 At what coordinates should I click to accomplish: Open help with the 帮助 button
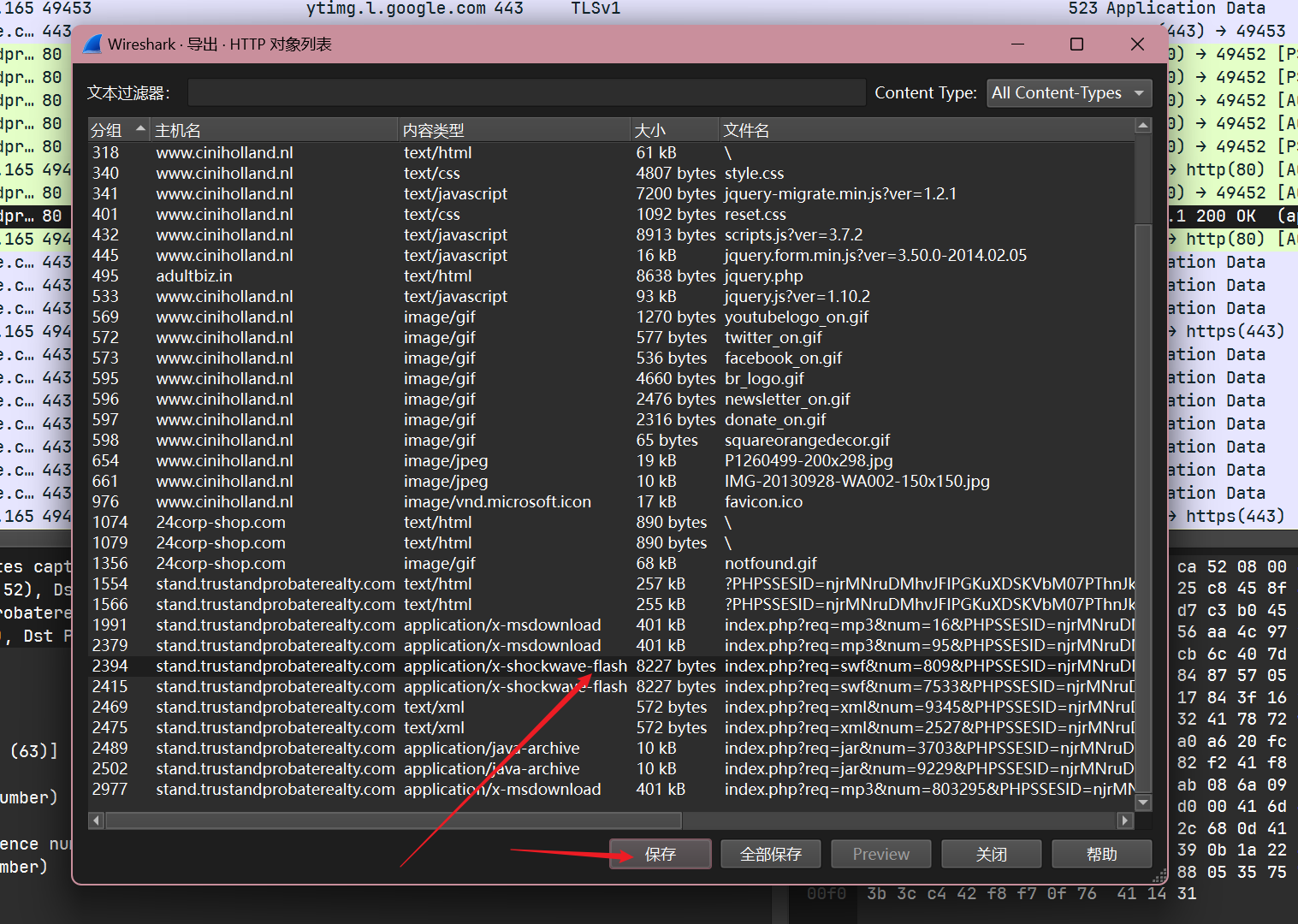(x=1101, y=854)
